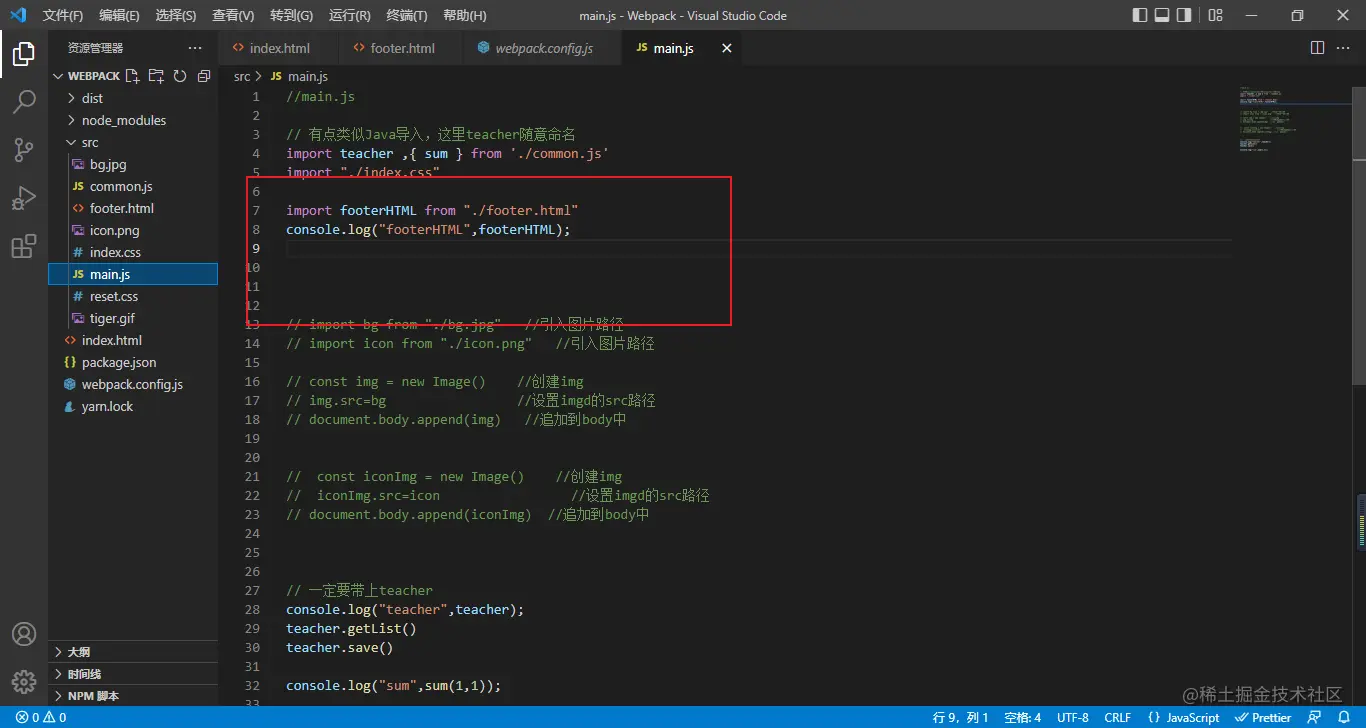Open explorer panel more actions ellipsis
The image size is (1366, 728).
[194, 48]
